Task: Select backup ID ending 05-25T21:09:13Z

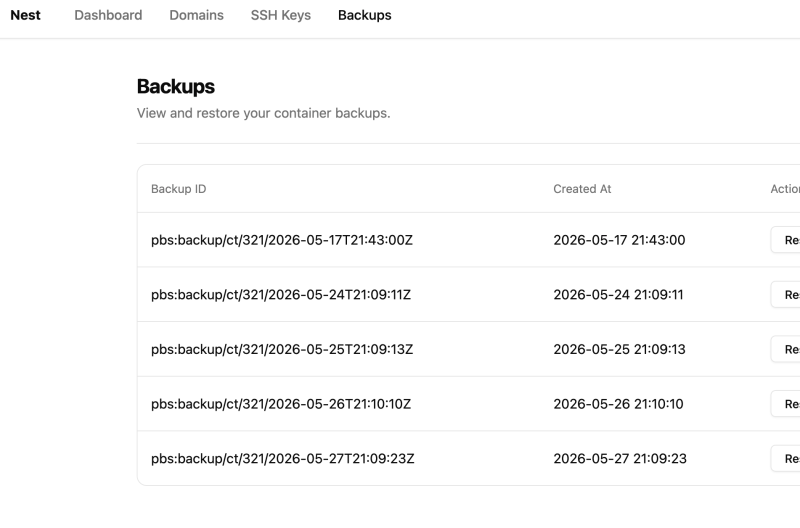Action: pos(282,349)
